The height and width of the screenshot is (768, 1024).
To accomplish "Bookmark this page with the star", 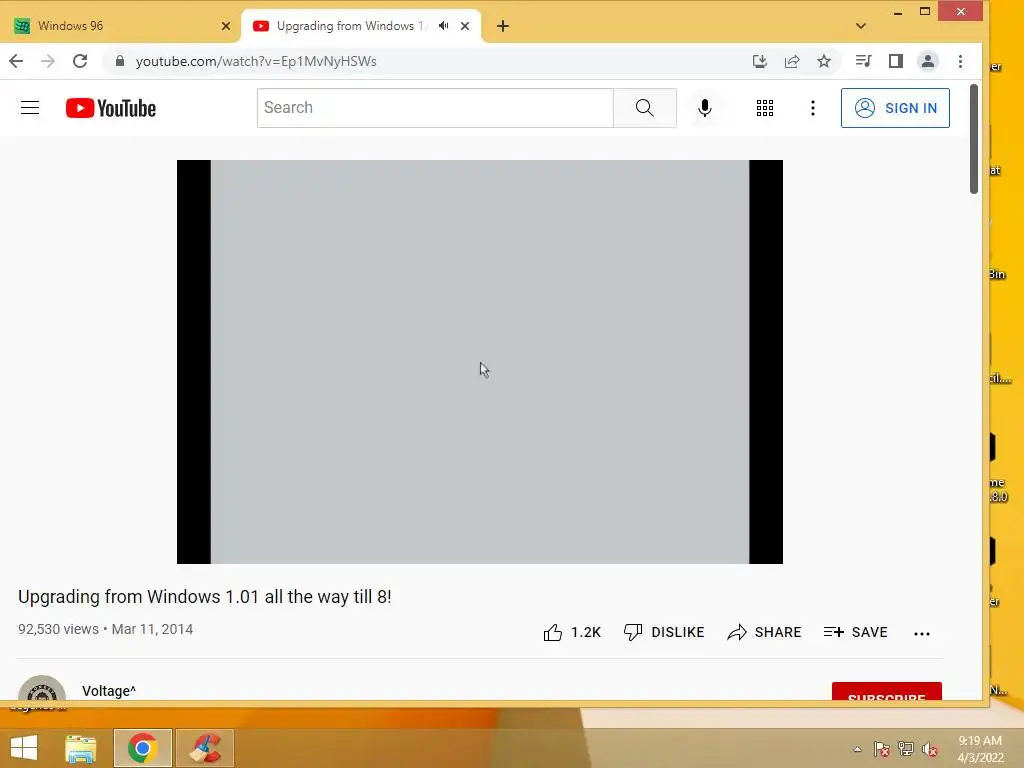I will coord(824,61).
